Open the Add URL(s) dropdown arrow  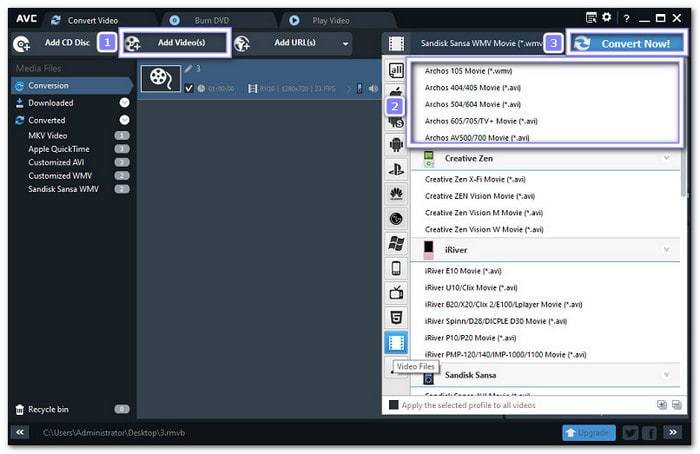coord(345,44)
